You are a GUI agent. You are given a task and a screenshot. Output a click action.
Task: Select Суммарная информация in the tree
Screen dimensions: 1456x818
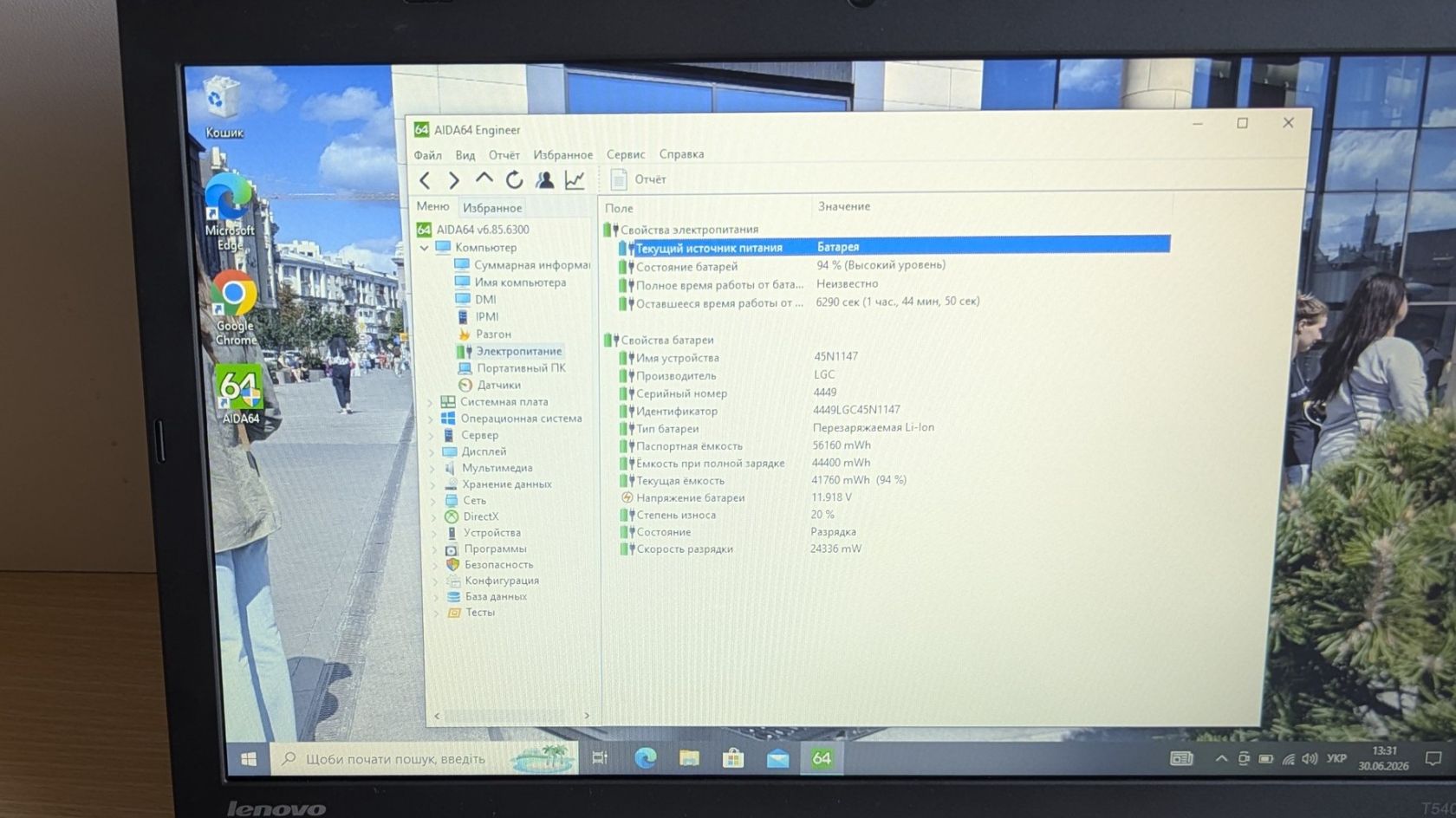(522, 265)
